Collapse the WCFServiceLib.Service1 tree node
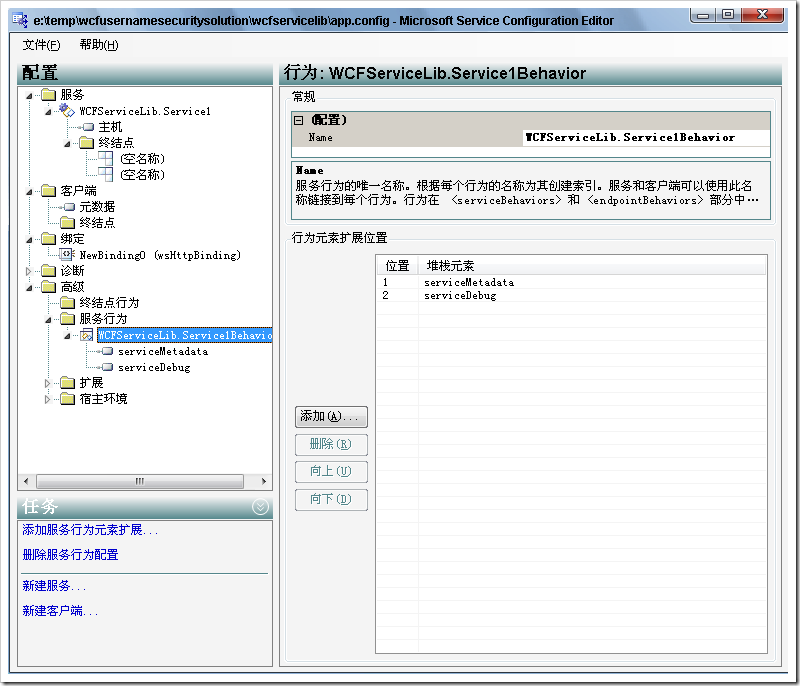 coord(48,112)
